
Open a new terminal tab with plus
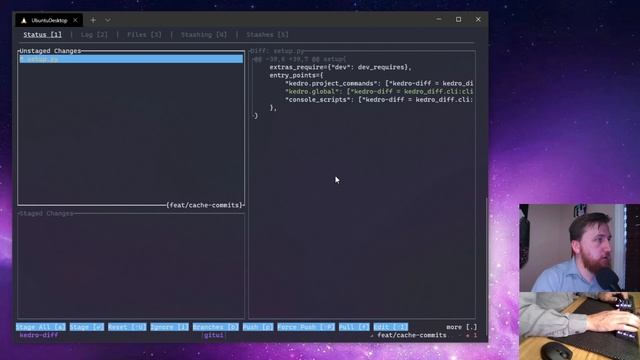(93, 20)
